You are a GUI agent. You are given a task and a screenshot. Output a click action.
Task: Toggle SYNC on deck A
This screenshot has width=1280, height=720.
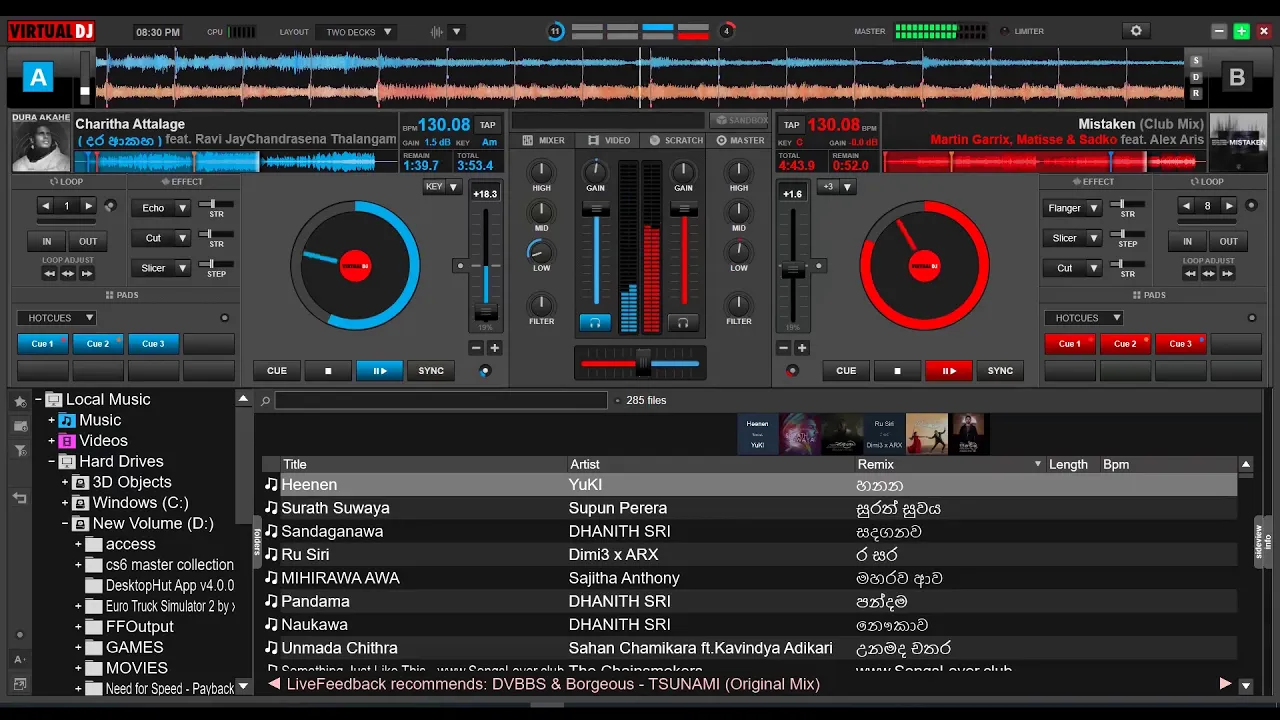431,371
